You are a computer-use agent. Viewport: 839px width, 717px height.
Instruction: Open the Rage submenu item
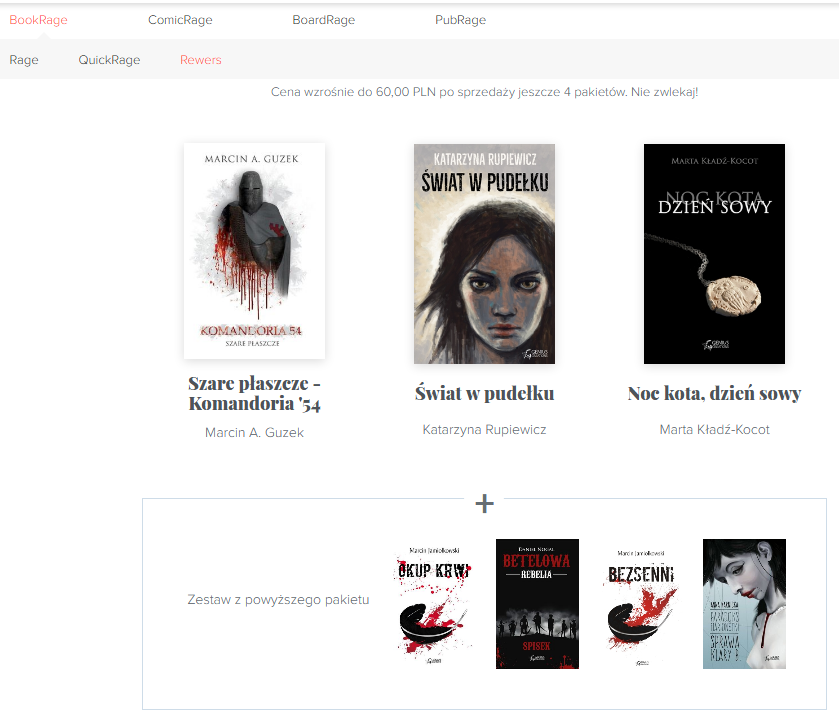[24, 60]
